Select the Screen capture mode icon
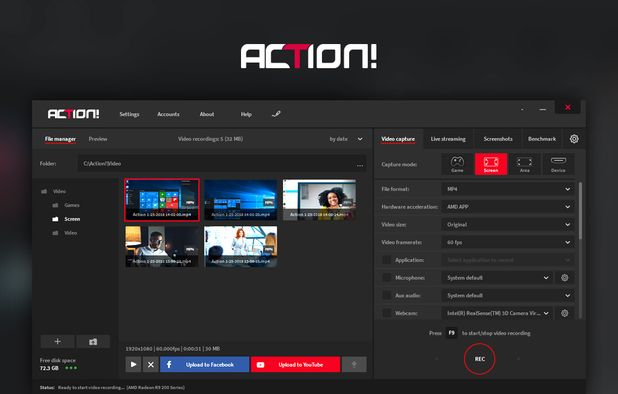 tap(491, 164)
